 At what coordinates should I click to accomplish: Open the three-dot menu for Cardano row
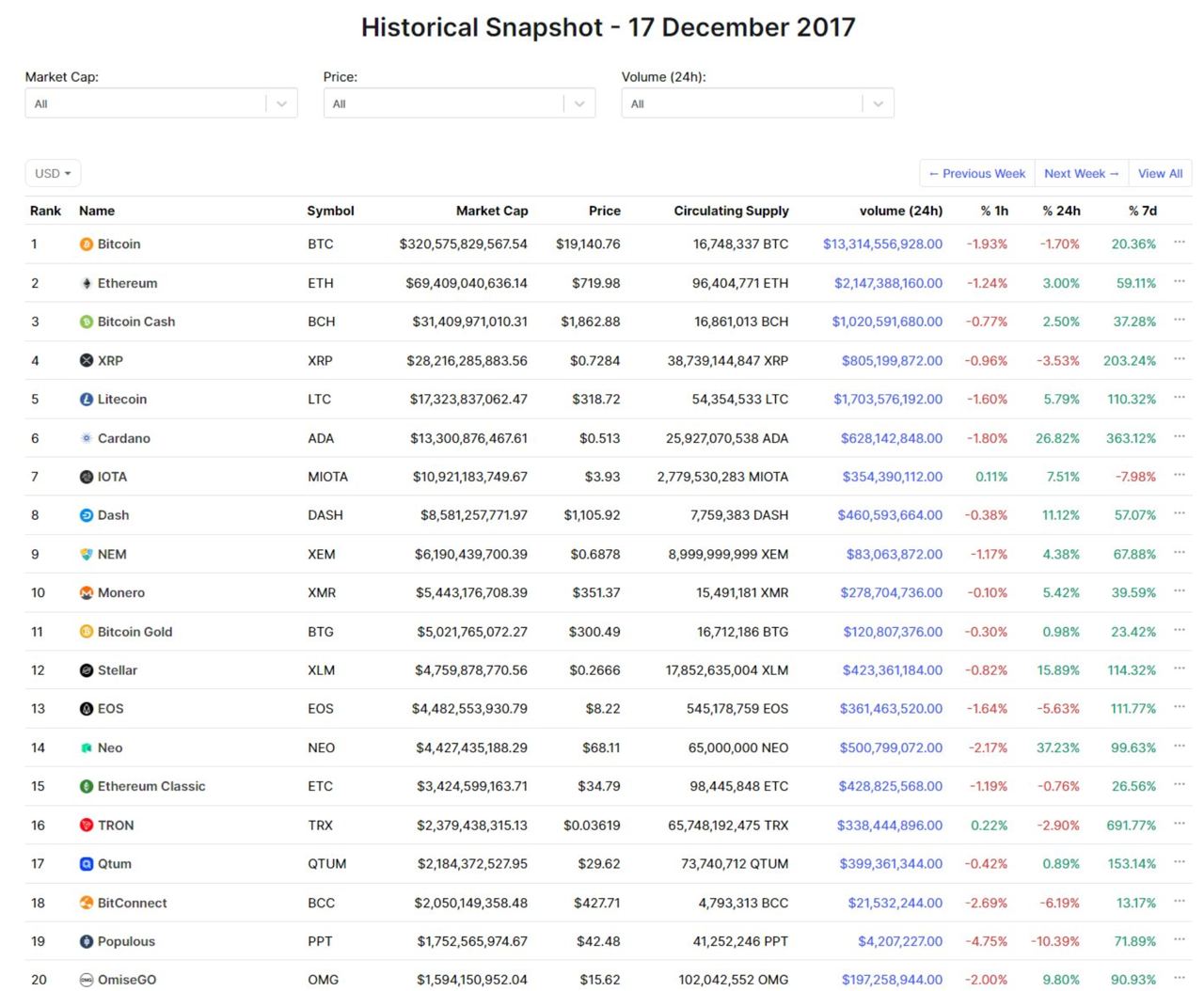pyautogui.click(x=1180, y=436)
